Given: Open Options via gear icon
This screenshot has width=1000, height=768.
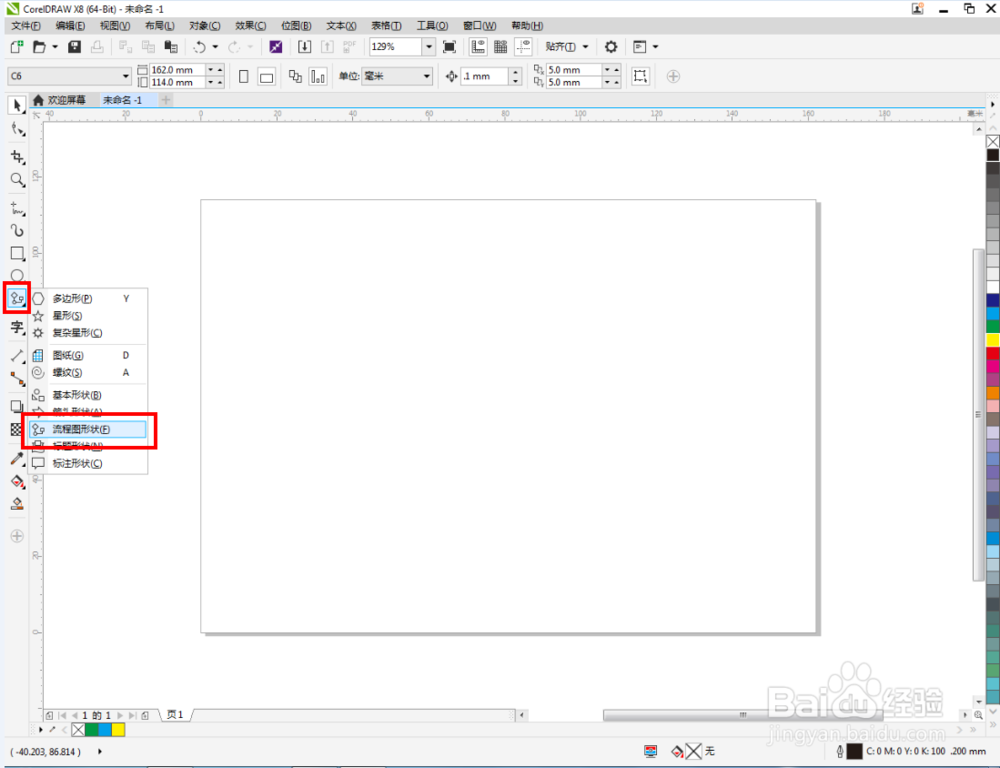Looking at the screenshot, I should (x=611, y=47).
